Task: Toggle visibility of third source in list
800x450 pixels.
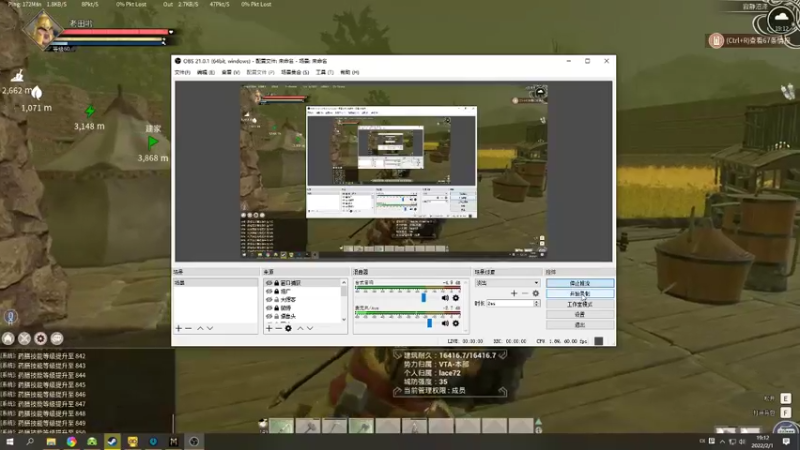Action: pos(269,299)
